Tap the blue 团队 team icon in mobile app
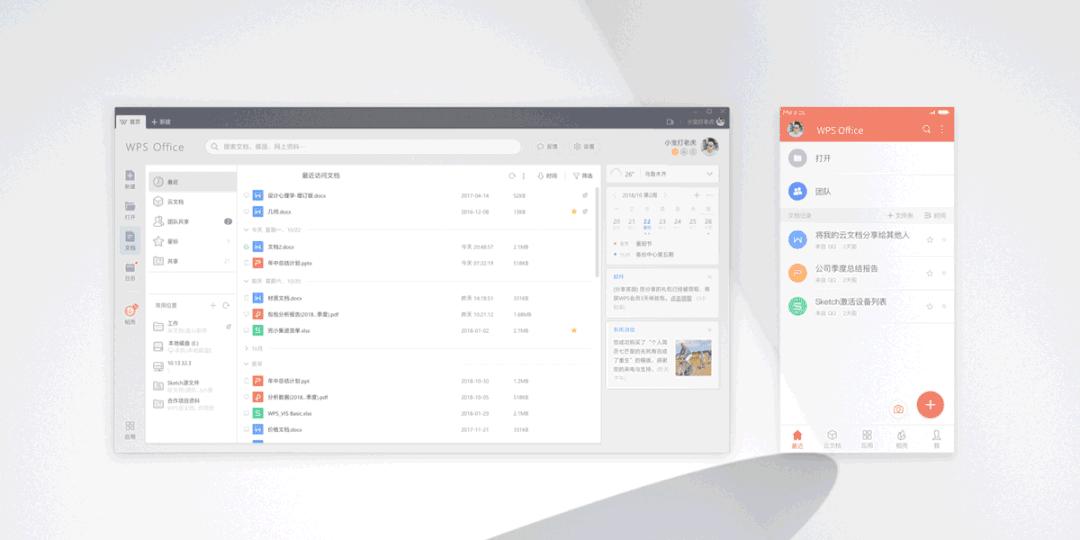This screenshot has height=540, width=1080. tap(798, 191)
